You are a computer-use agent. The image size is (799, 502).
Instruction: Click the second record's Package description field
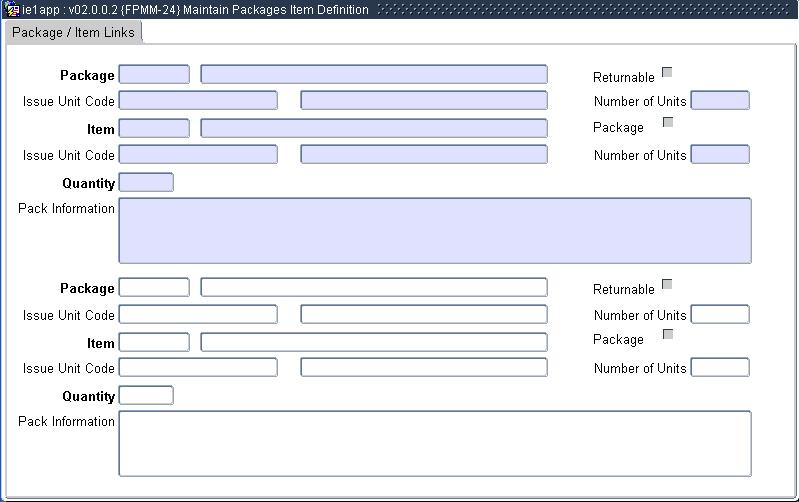point(373,288)
